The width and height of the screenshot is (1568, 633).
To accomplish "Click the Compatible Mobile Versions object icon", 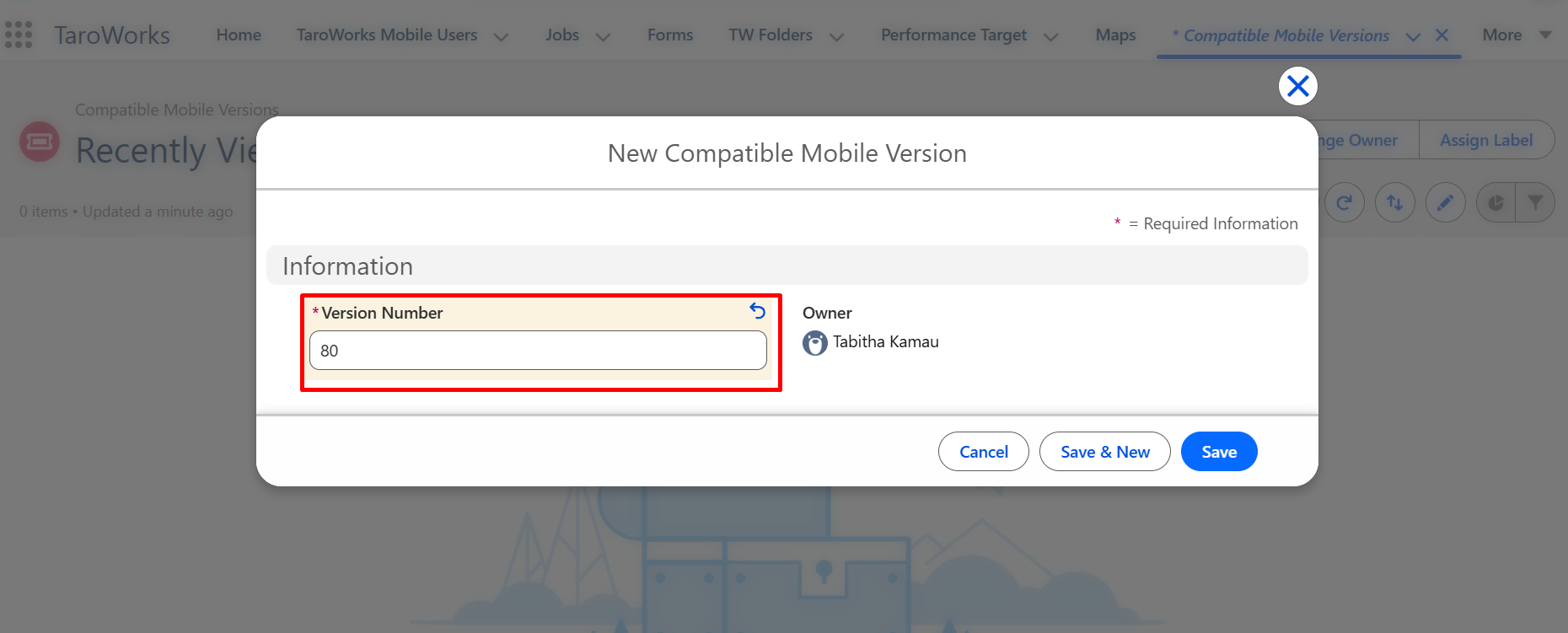I will coord(40,142).
